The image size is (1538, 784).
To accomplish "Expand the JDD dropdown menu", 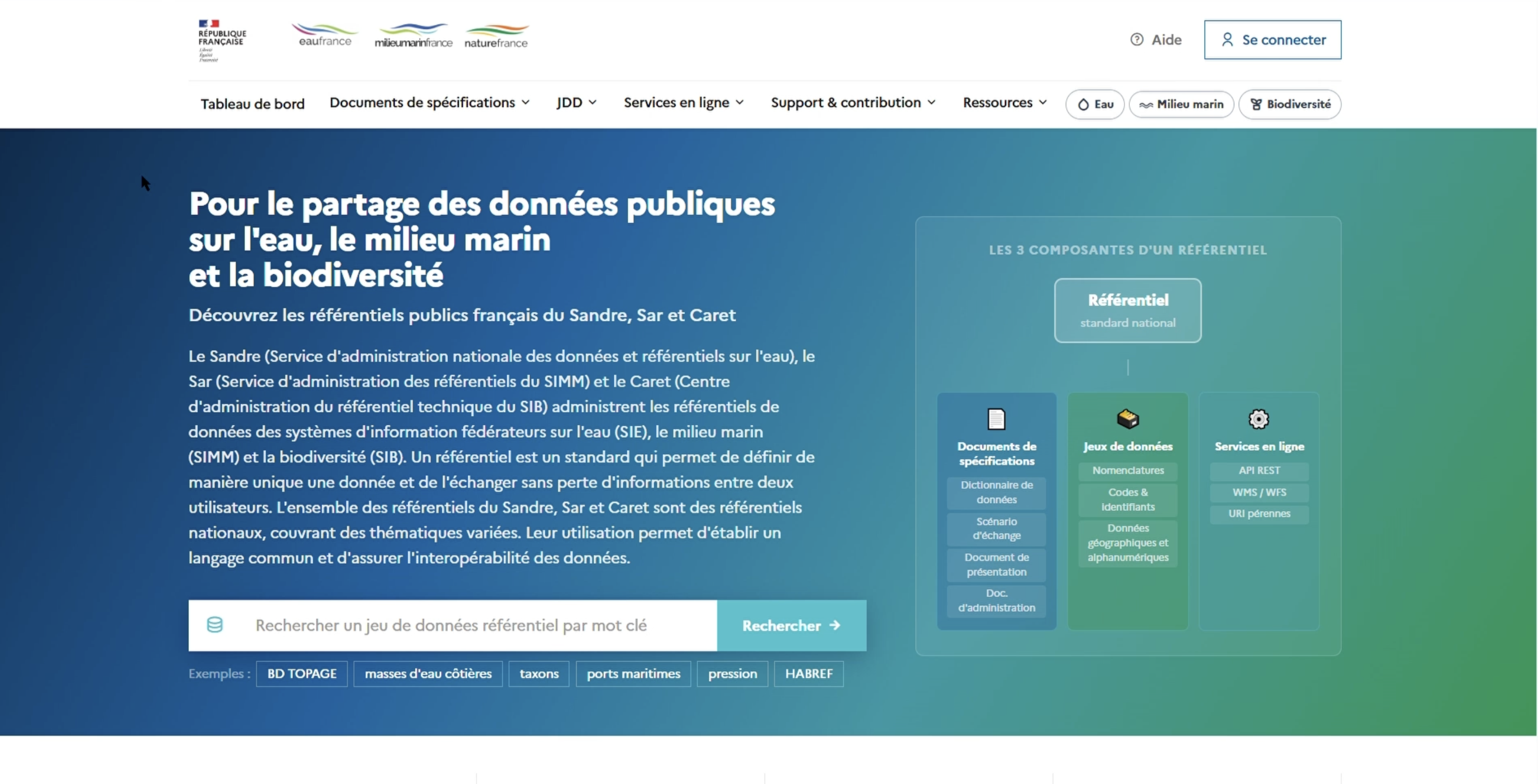I will [x=576, y=103].
